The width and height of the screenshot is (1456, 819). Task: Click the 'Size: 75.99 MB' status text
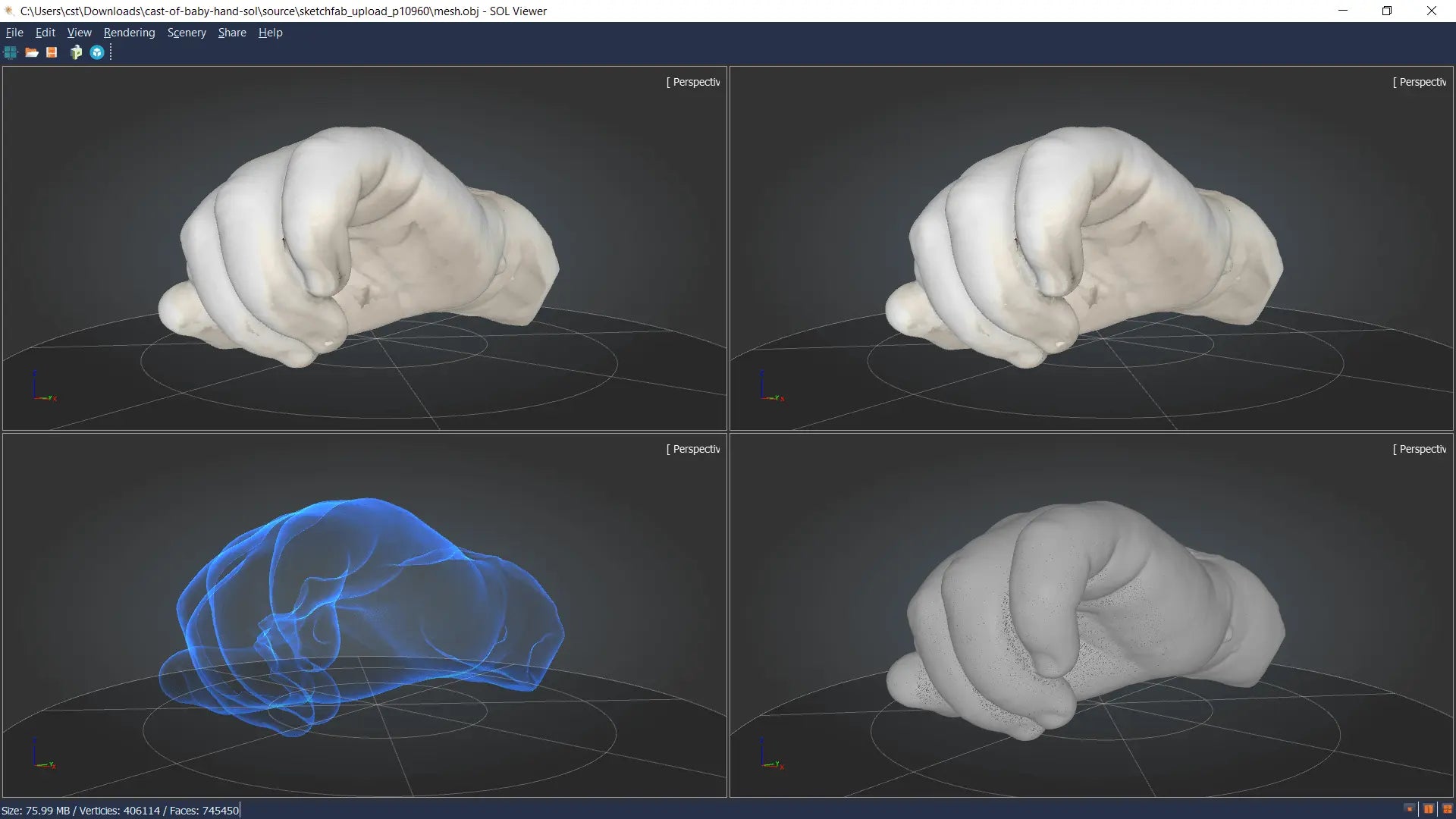pos(36,811)
